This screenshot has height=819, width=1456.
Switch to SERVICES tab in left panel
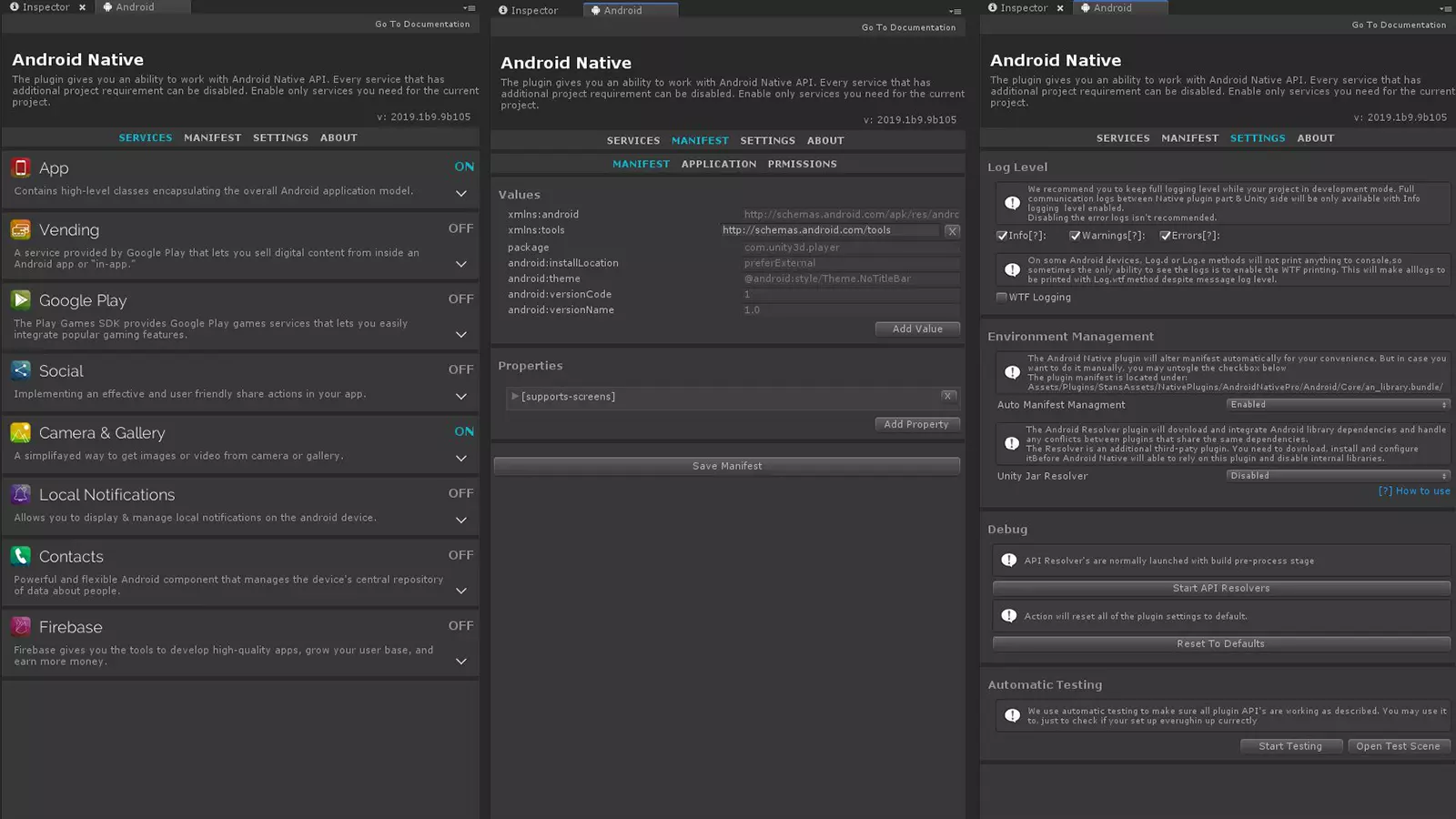pyautogui.click(x=146, y=138)
